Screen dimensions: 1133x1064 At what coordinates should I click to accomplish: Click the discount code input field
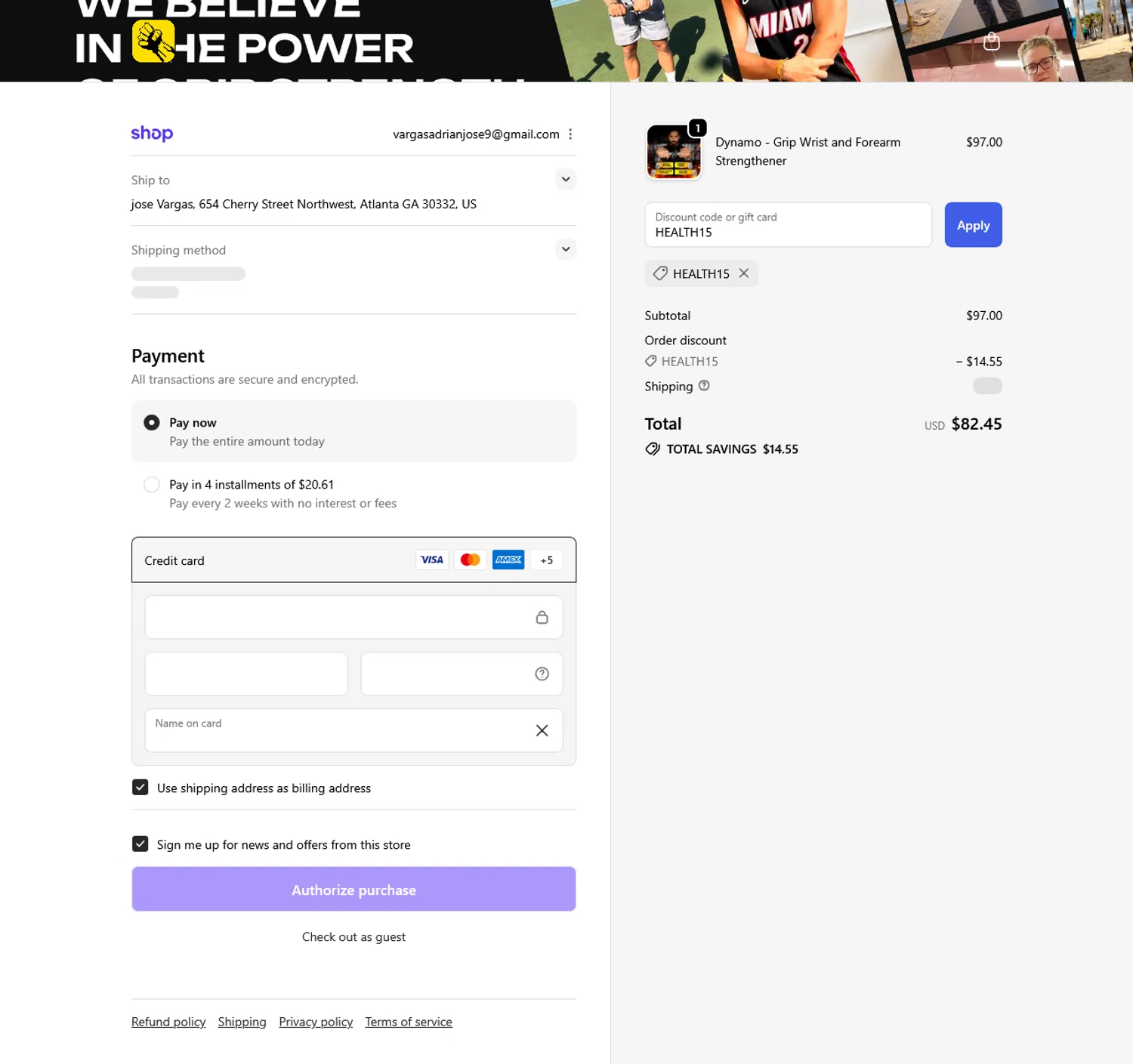pyautogui.click(x=788, y=225)
